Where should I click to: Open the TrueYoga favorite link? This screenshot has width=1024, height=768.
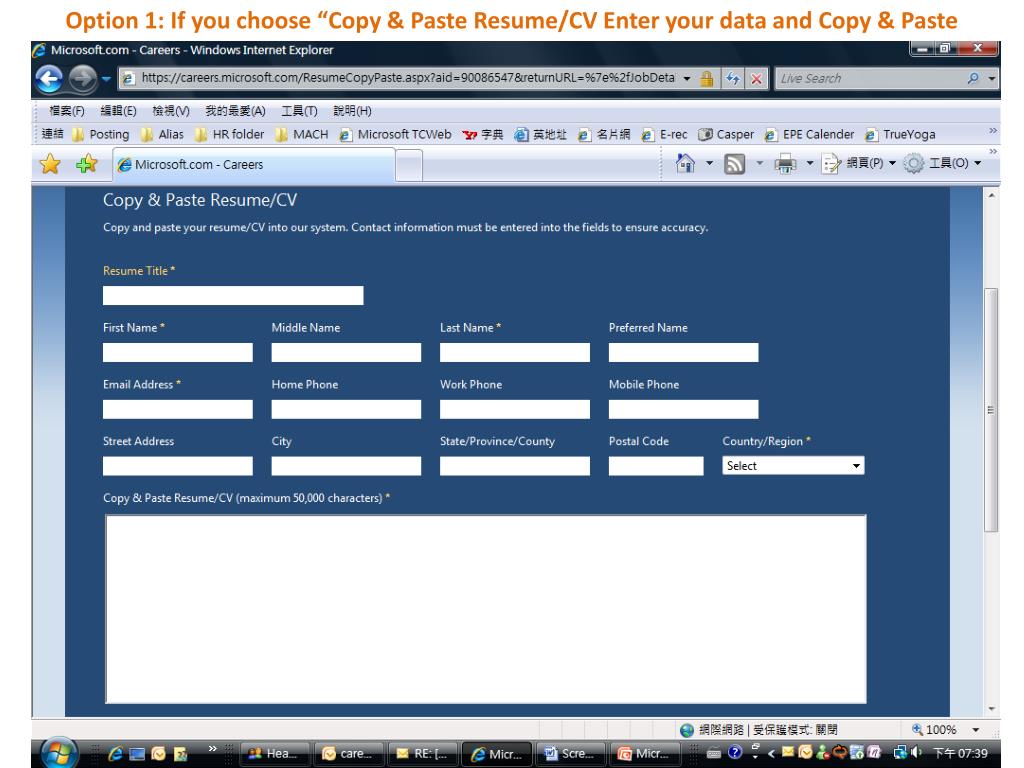point(901,135)
